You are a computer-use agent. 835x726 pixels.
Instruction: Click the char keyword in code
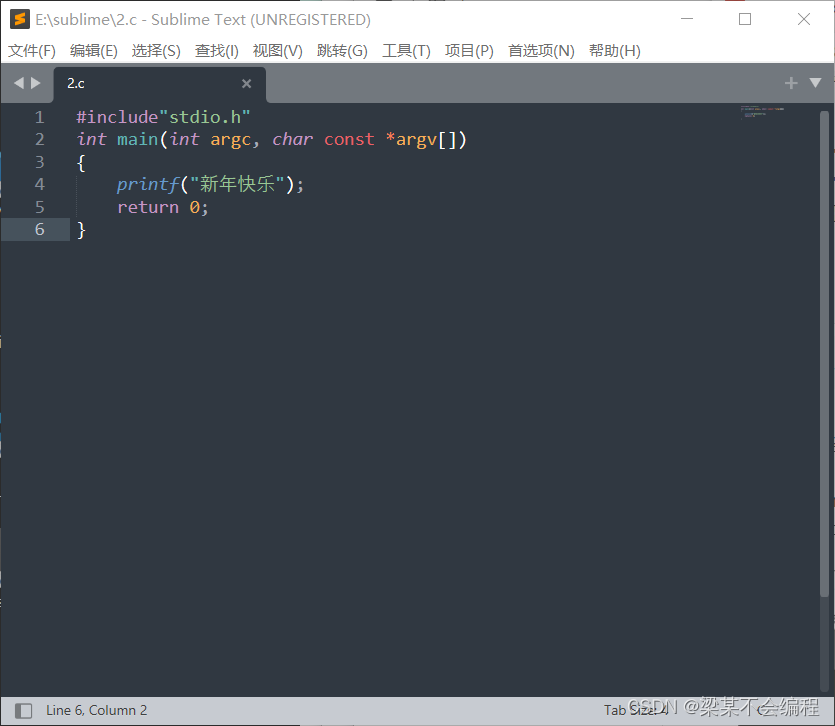tap(292, 140)
